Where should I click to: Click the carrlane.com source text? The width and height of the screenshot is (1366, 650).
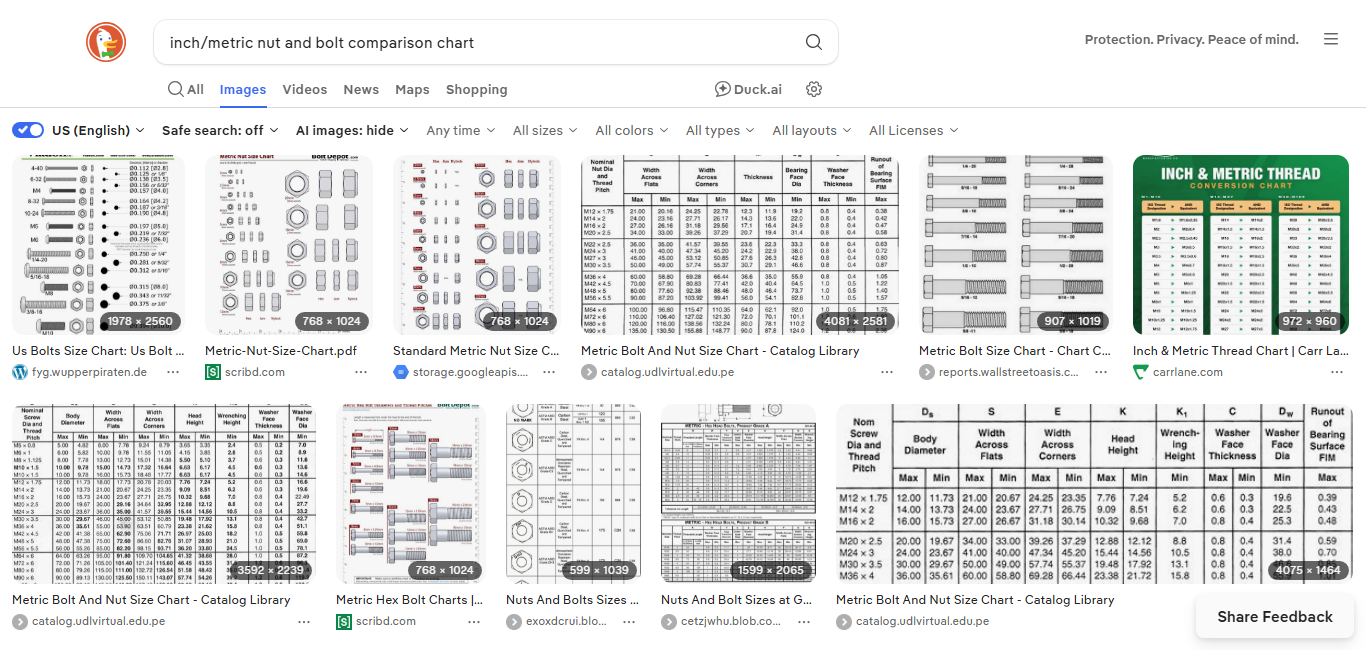(x=1188, y=372)
